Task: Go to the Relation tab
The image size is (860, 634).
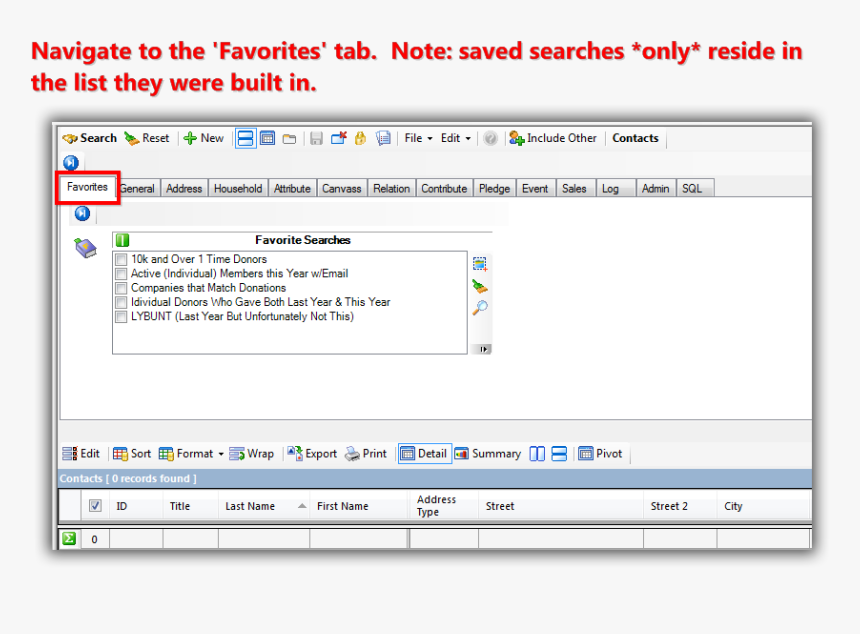Action: (392, 189)
